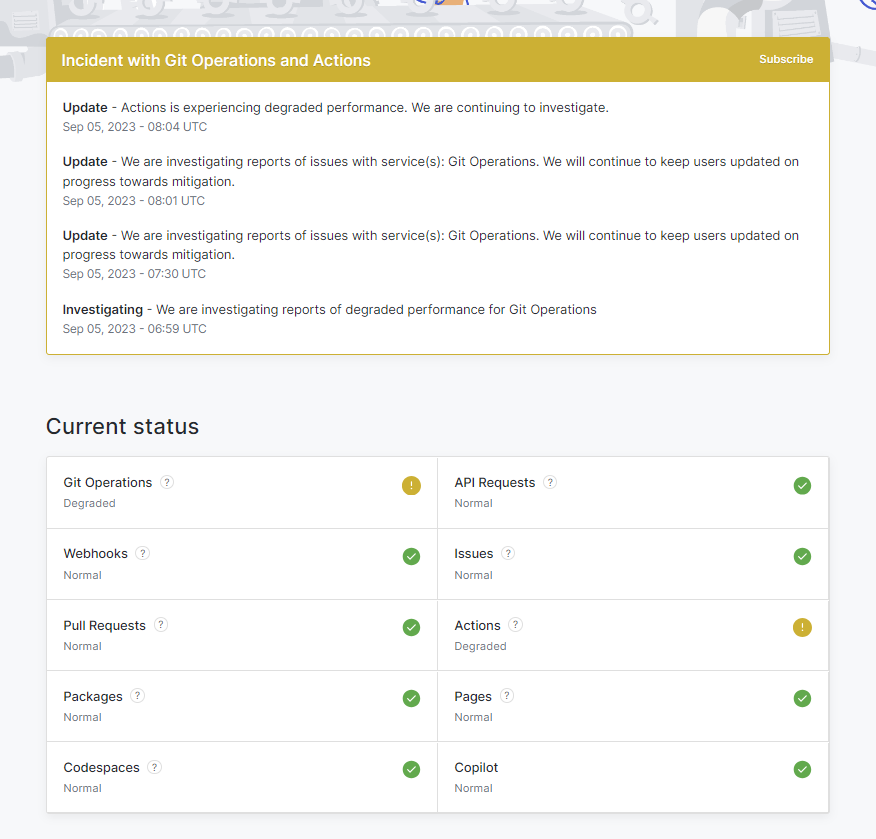The height and width of the screenshot is (839, 876).
Task: Open the Incident with Git Operations and Actions title
Action: pos(216,60)
